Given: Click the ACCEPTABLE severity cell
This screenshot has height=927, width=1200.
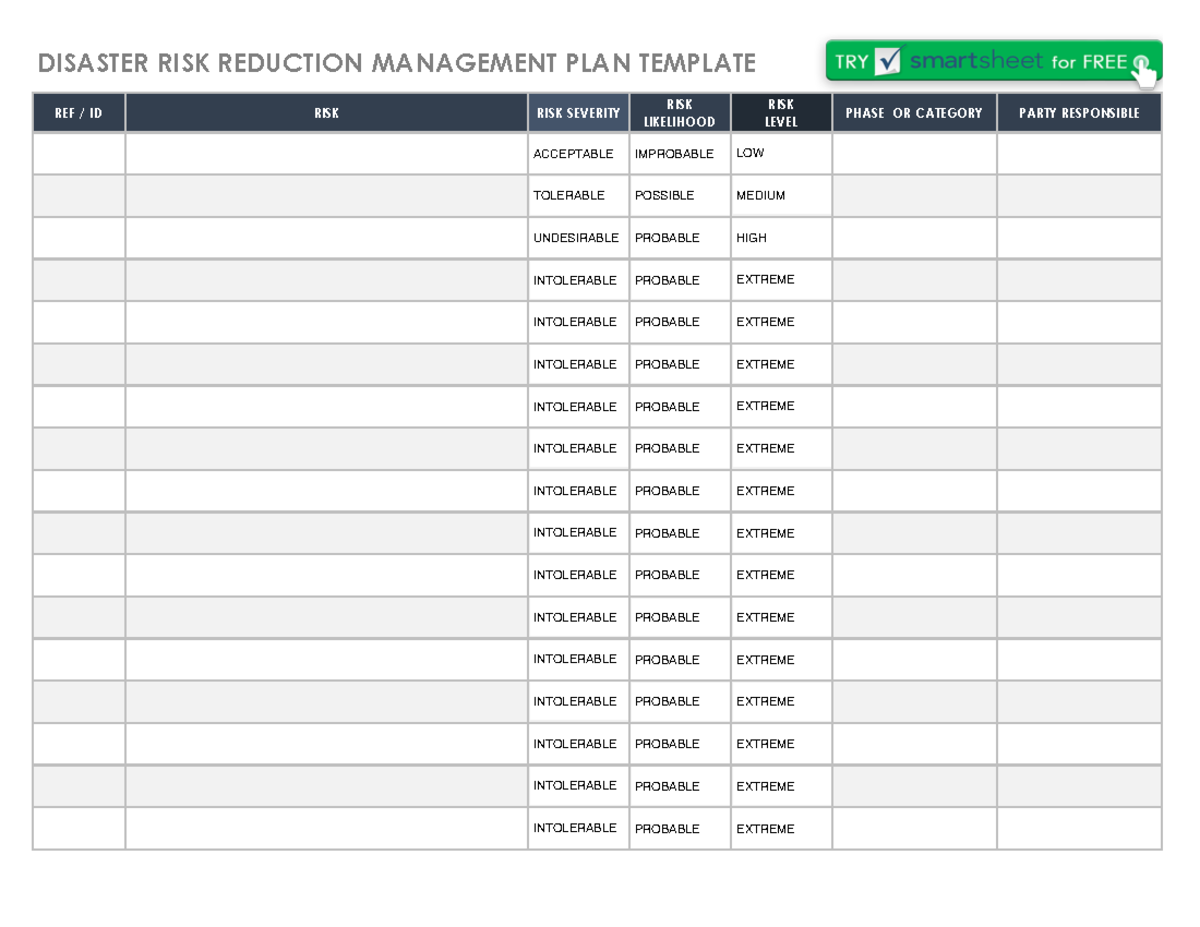Looking at the screenshot, I should click(578, 154).
